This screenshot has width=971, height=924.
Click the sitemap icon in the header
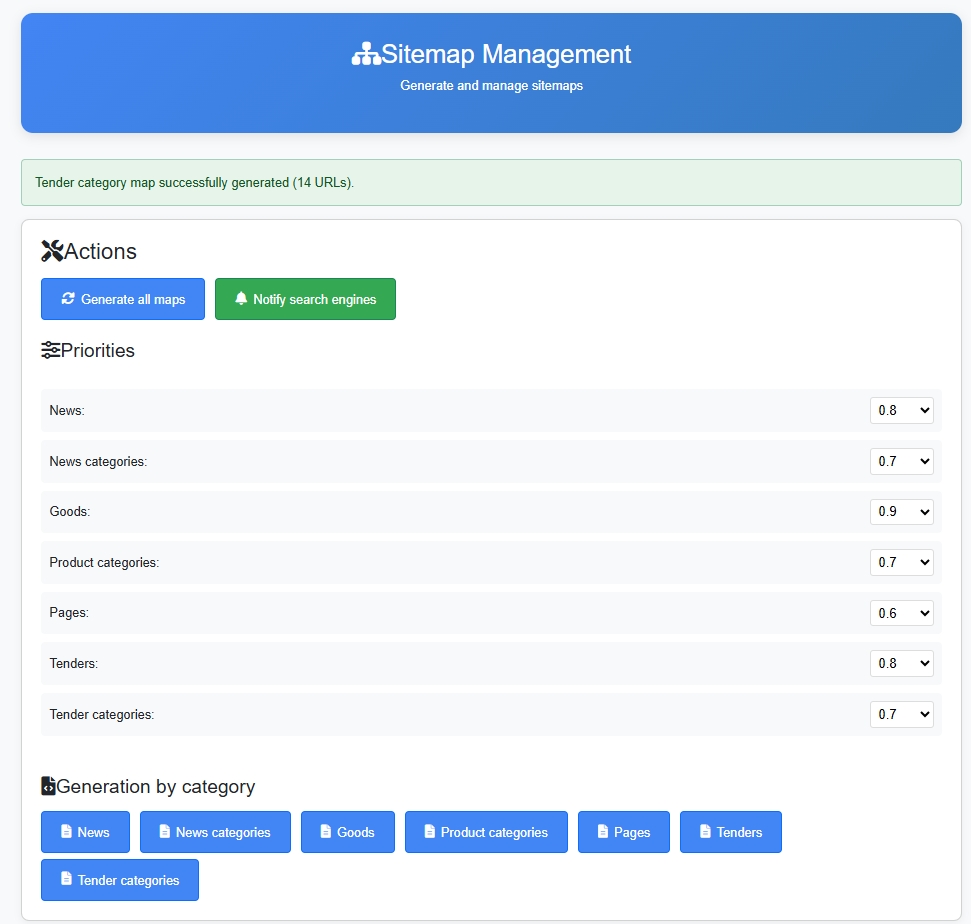tap(366, 54)
